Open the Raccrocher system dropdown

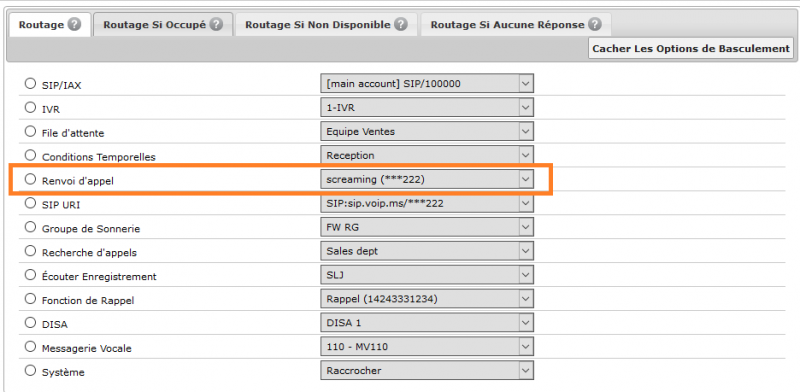pyautogui.click(x=427, y=371)
